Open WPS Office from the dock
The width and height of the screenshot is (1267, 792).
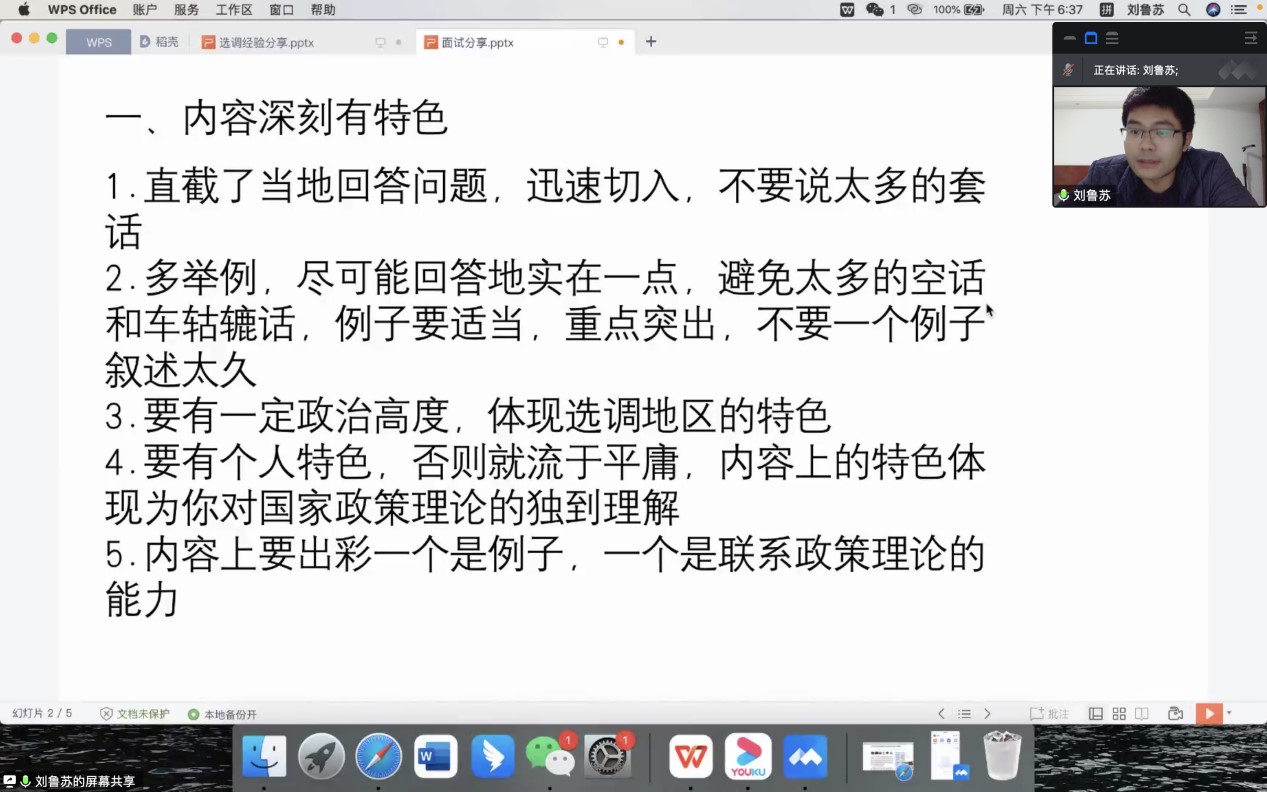(690, 757)
